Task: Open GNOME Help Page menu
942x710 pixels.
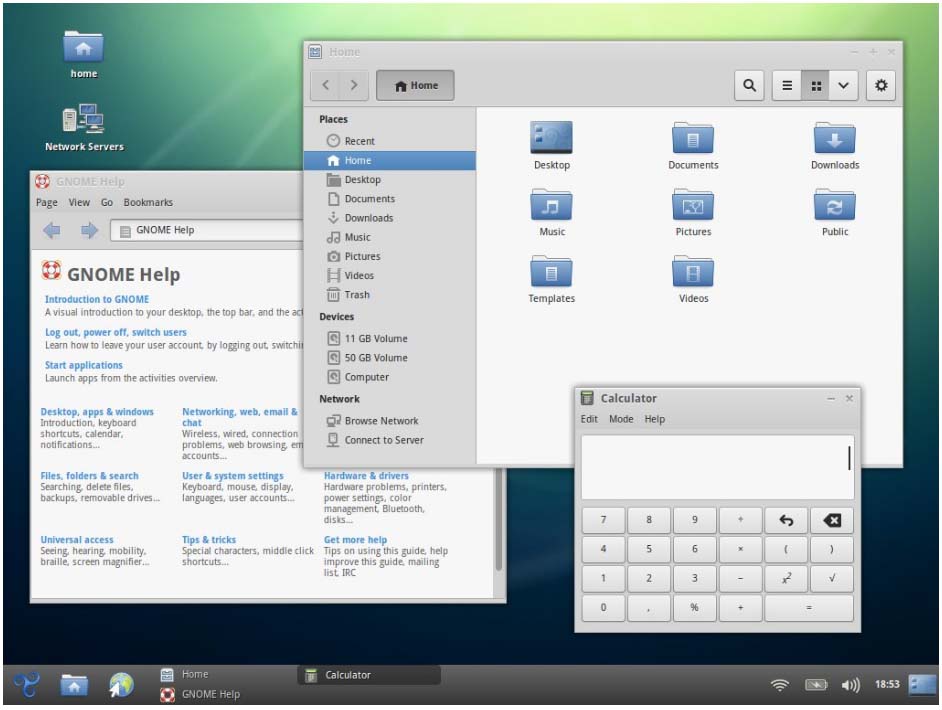Action: click(47, 202)
